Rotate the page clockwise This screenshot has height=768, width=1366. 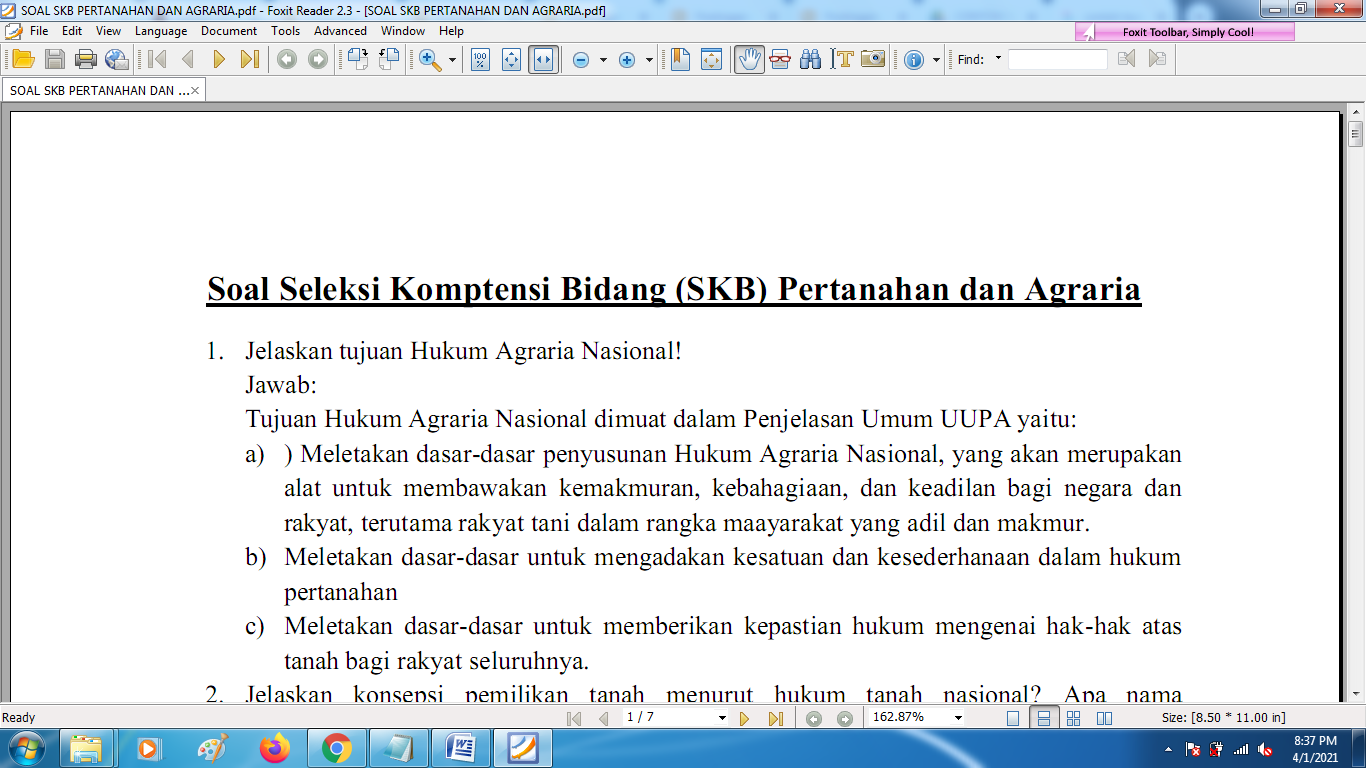pyautogui.click(x=358, y=59)
